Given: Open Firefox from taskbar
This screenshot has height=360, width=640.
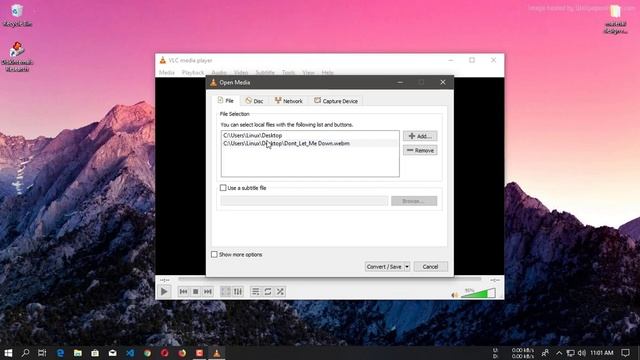Looking at the screenshot, I should click(x=182, y=353).
